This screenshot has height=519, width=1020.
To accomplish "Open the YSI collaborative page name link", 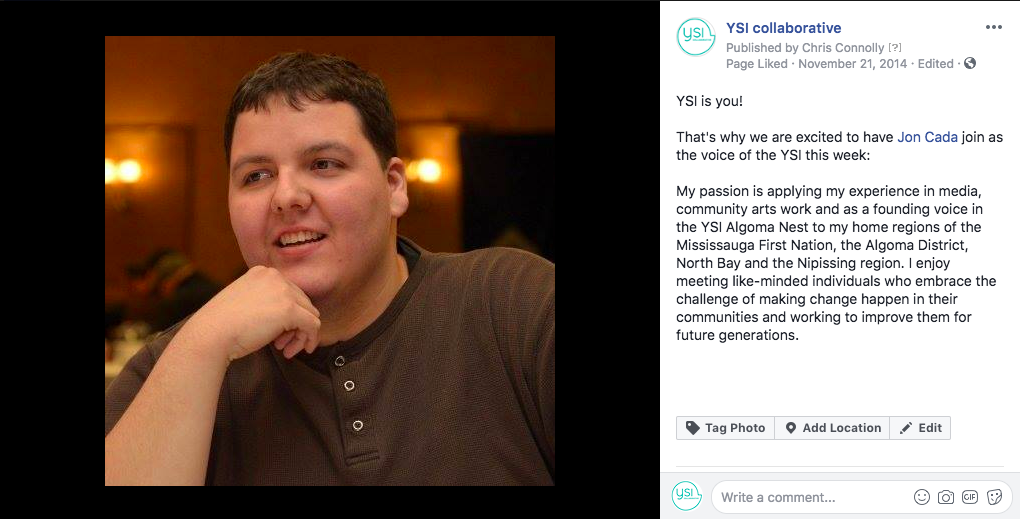I will point(783,28).
